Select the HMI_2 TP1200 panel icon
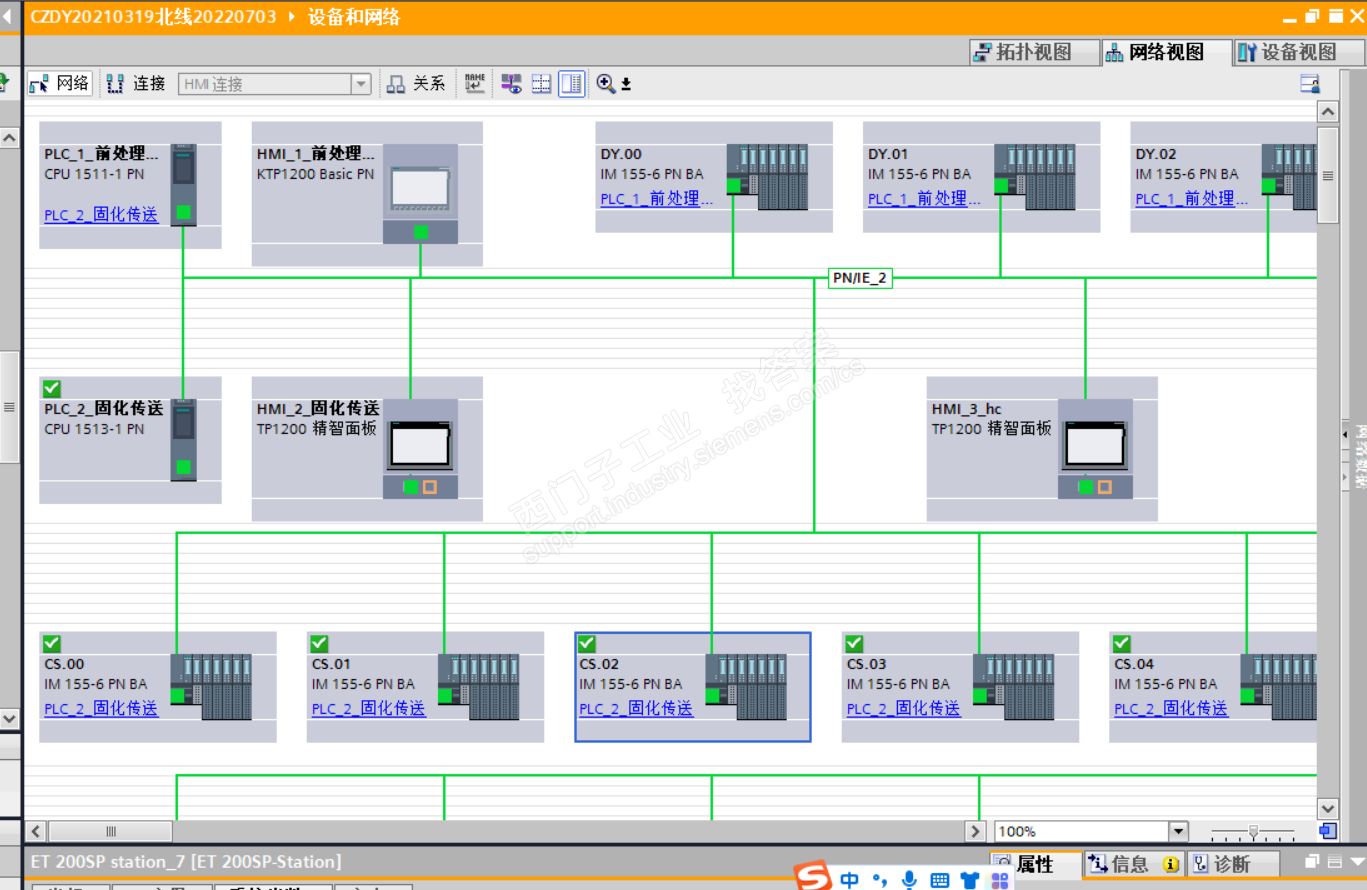 pos(420,449)
